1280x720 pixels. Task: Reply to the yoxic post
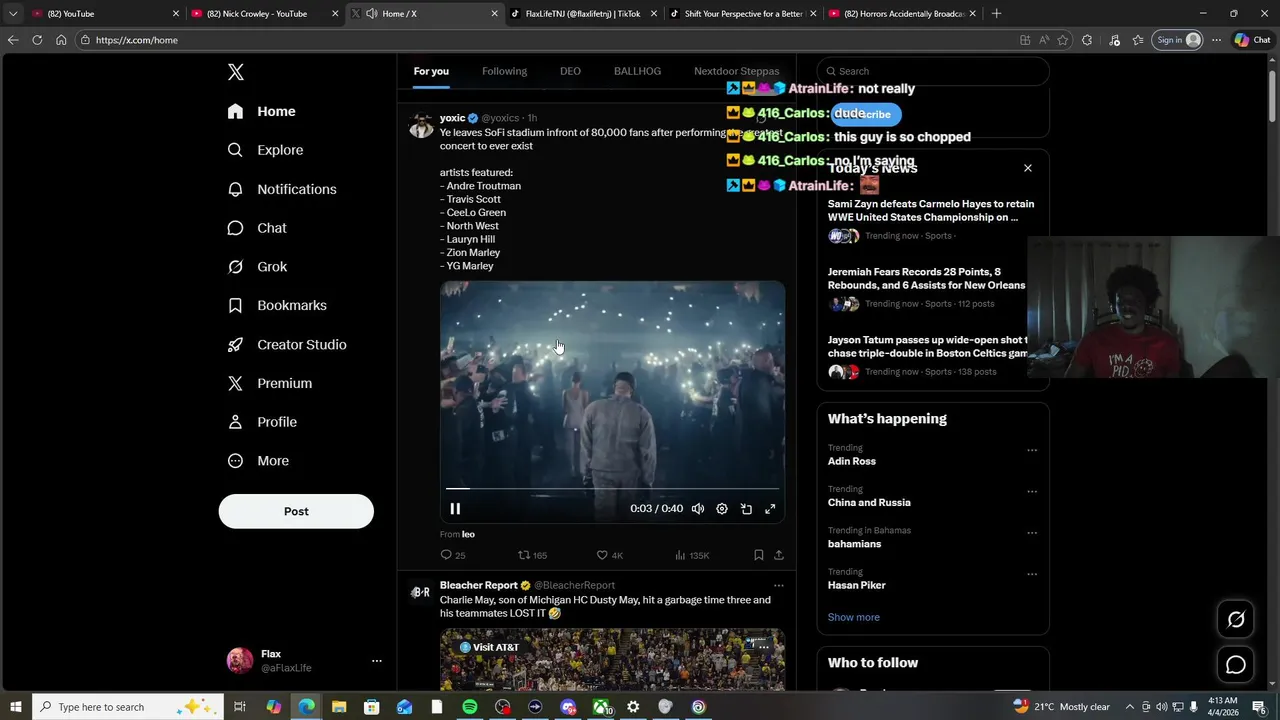coord(452,555)
